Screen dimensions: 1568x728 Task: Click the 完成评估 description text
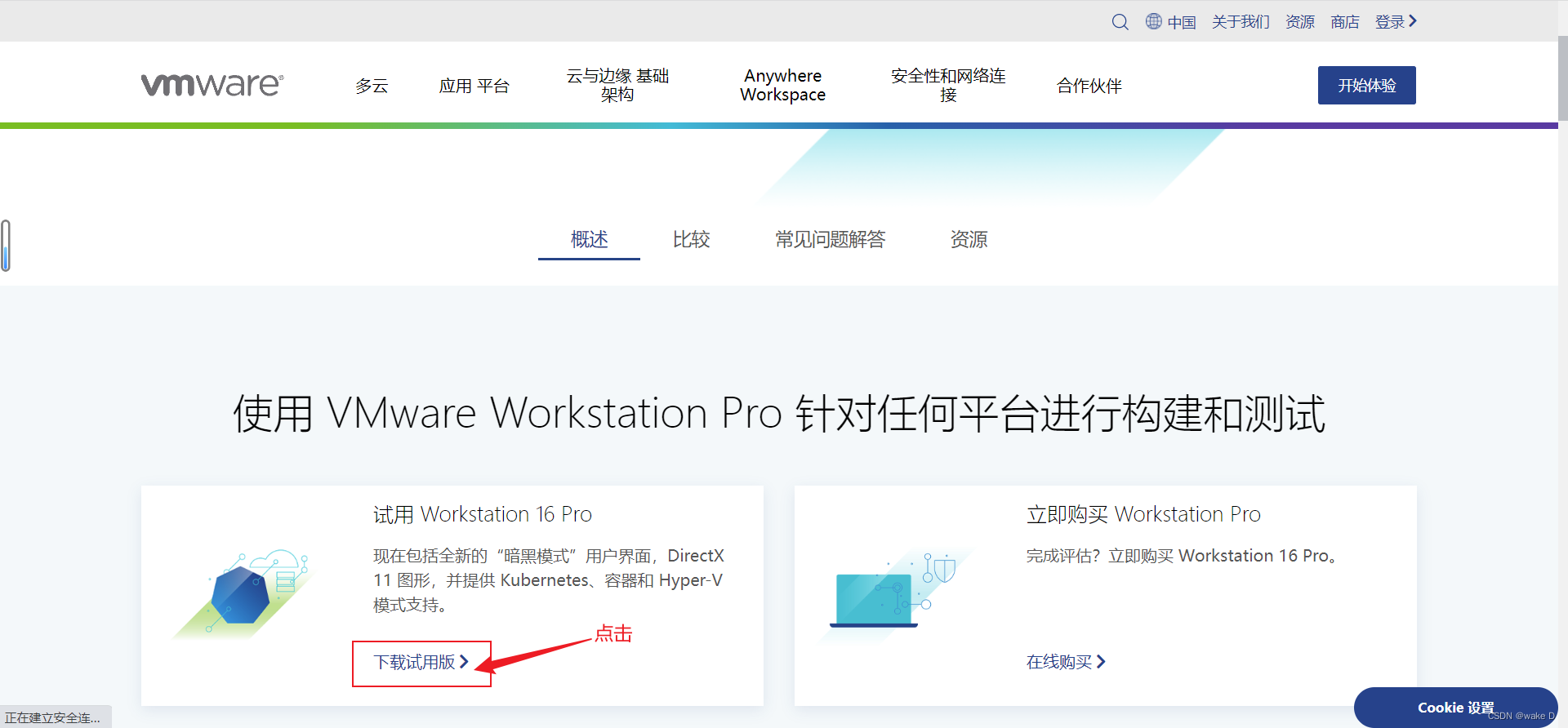[x=1182, y=556]
